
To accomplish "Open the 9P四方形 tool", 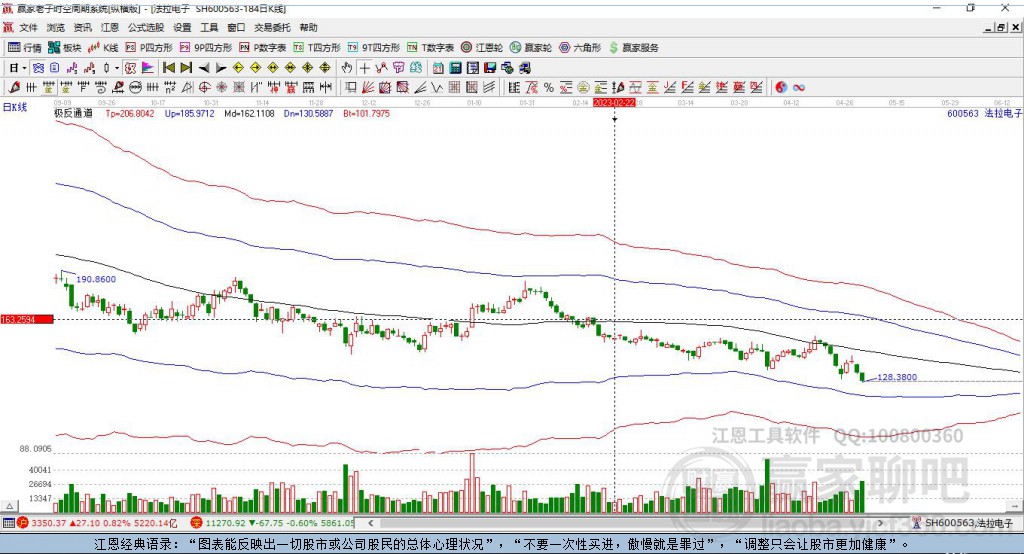I will [206, 48].
